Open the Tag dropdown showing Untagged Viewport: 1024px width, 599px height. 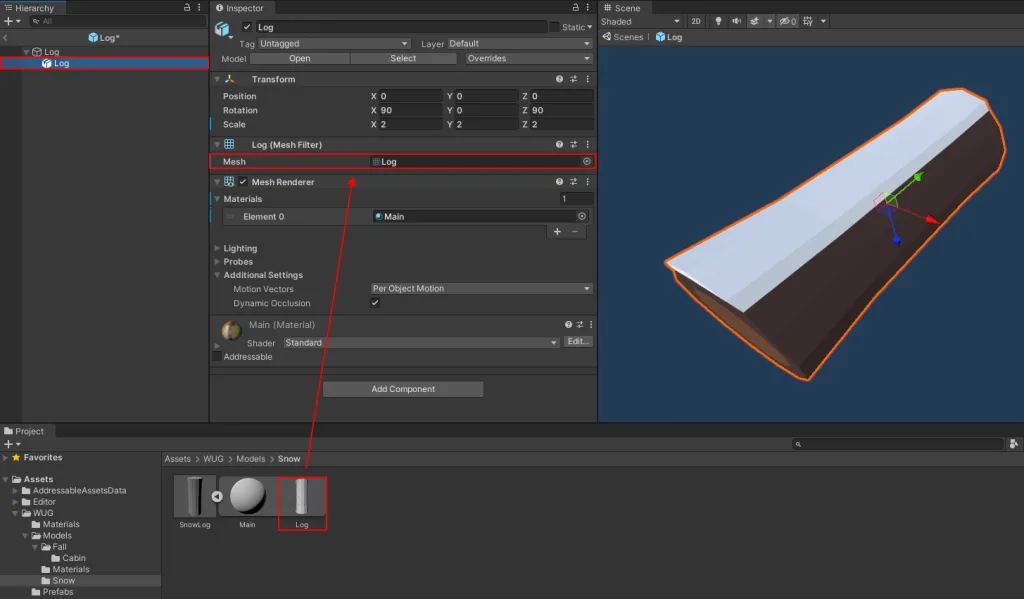tap(334, 44)
